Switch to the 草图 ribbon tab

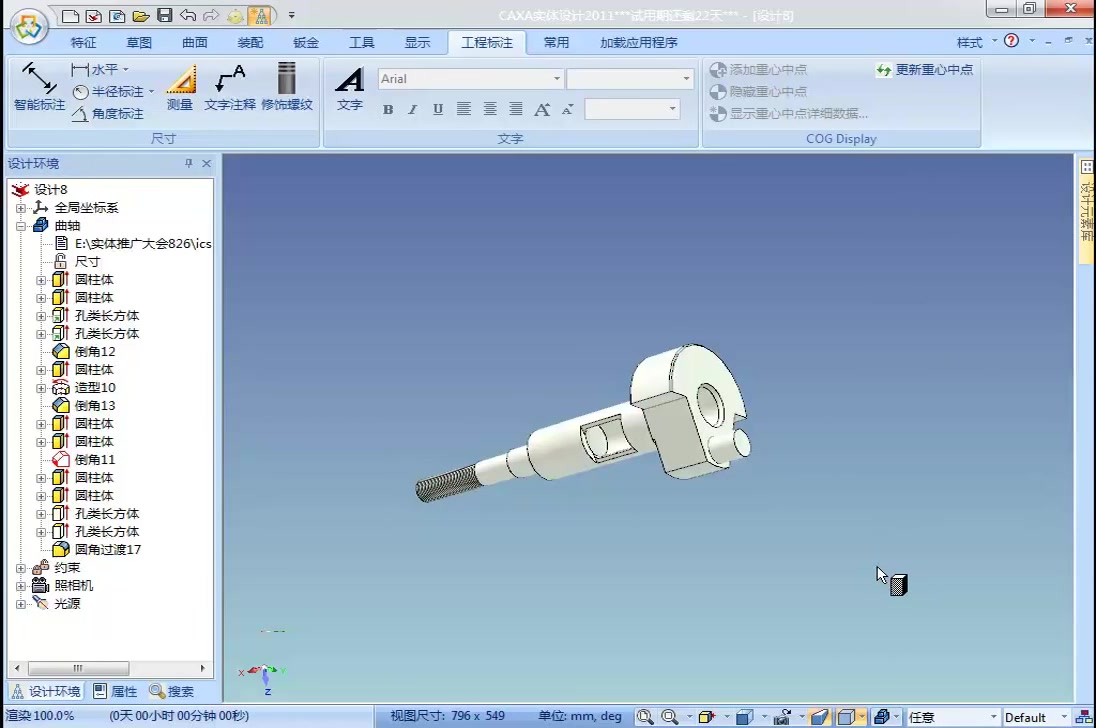(x=139, y=43)
